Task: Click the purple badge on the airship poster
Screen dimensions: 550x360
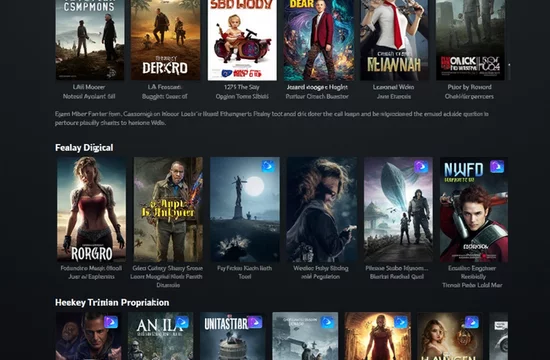Action: 421,167
